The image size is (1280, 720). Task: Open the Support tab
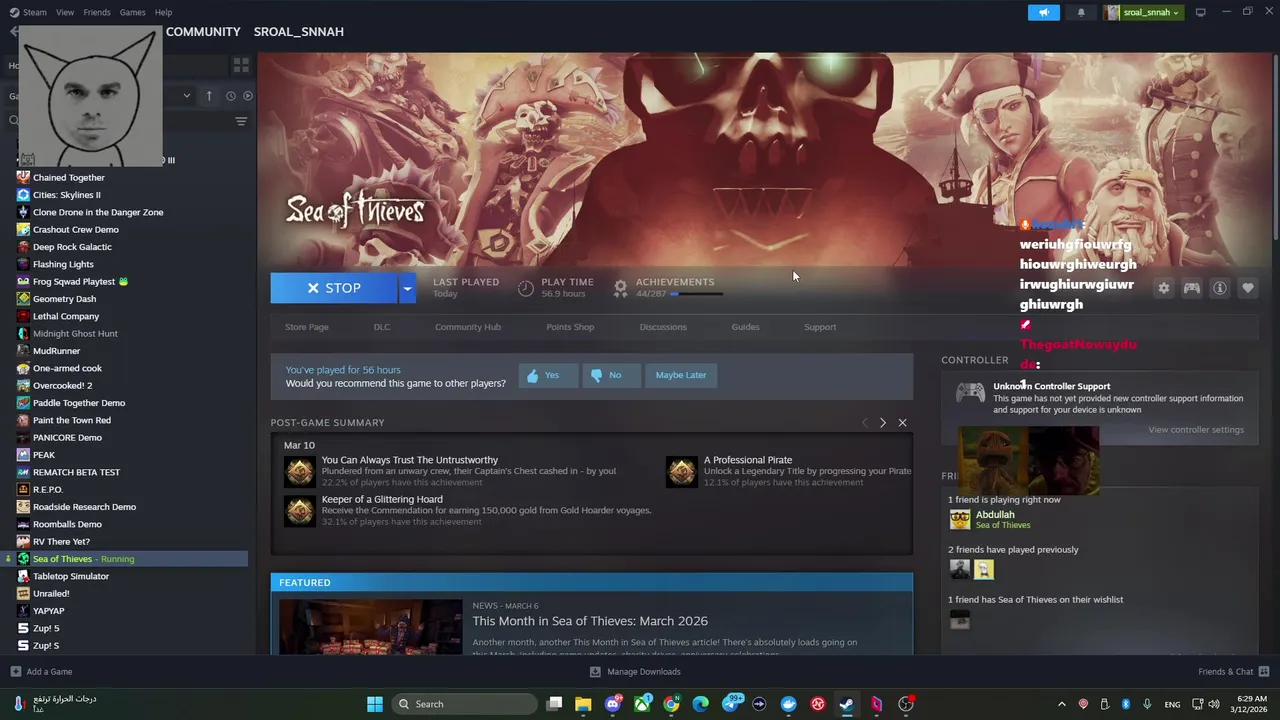coord(820,327)
